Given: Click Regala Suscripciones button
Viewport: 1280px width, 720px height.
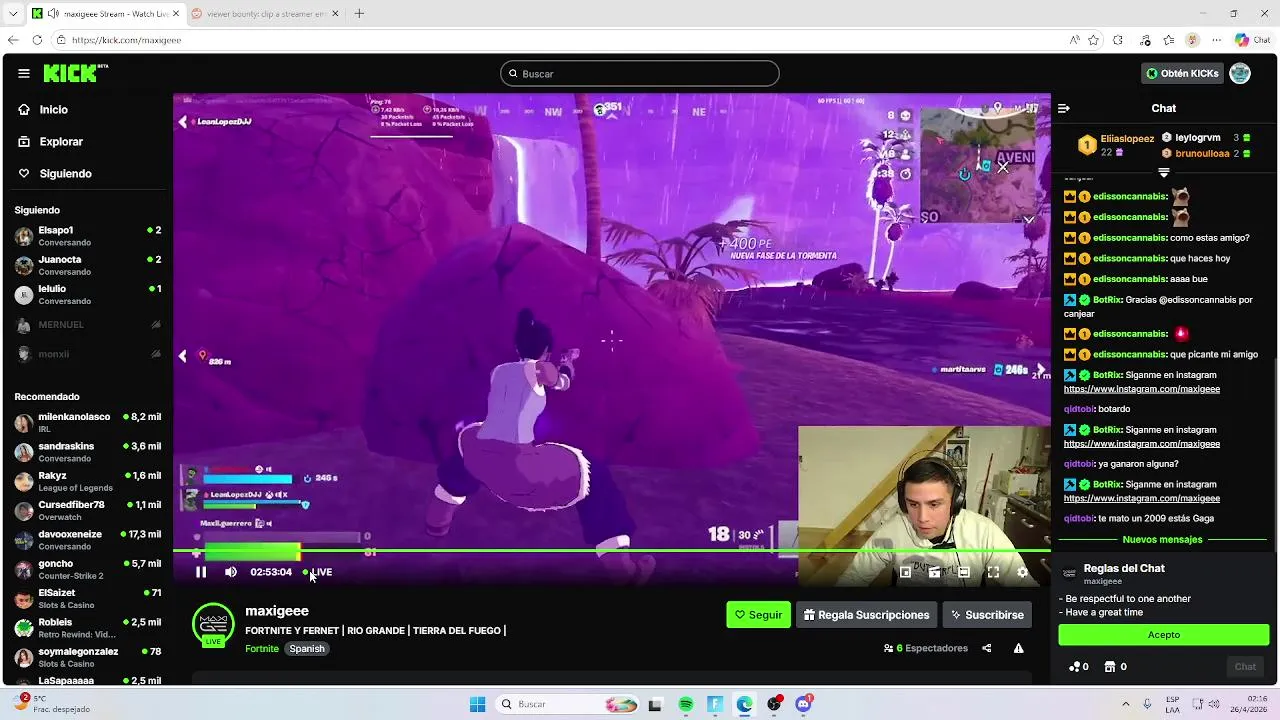Looking at the screenshot, I should point(866,615).
